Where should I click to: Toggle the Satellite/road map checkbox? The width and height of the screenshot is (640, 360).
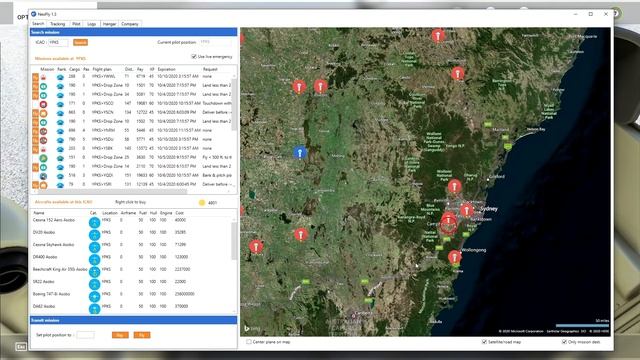pos(484,342)
